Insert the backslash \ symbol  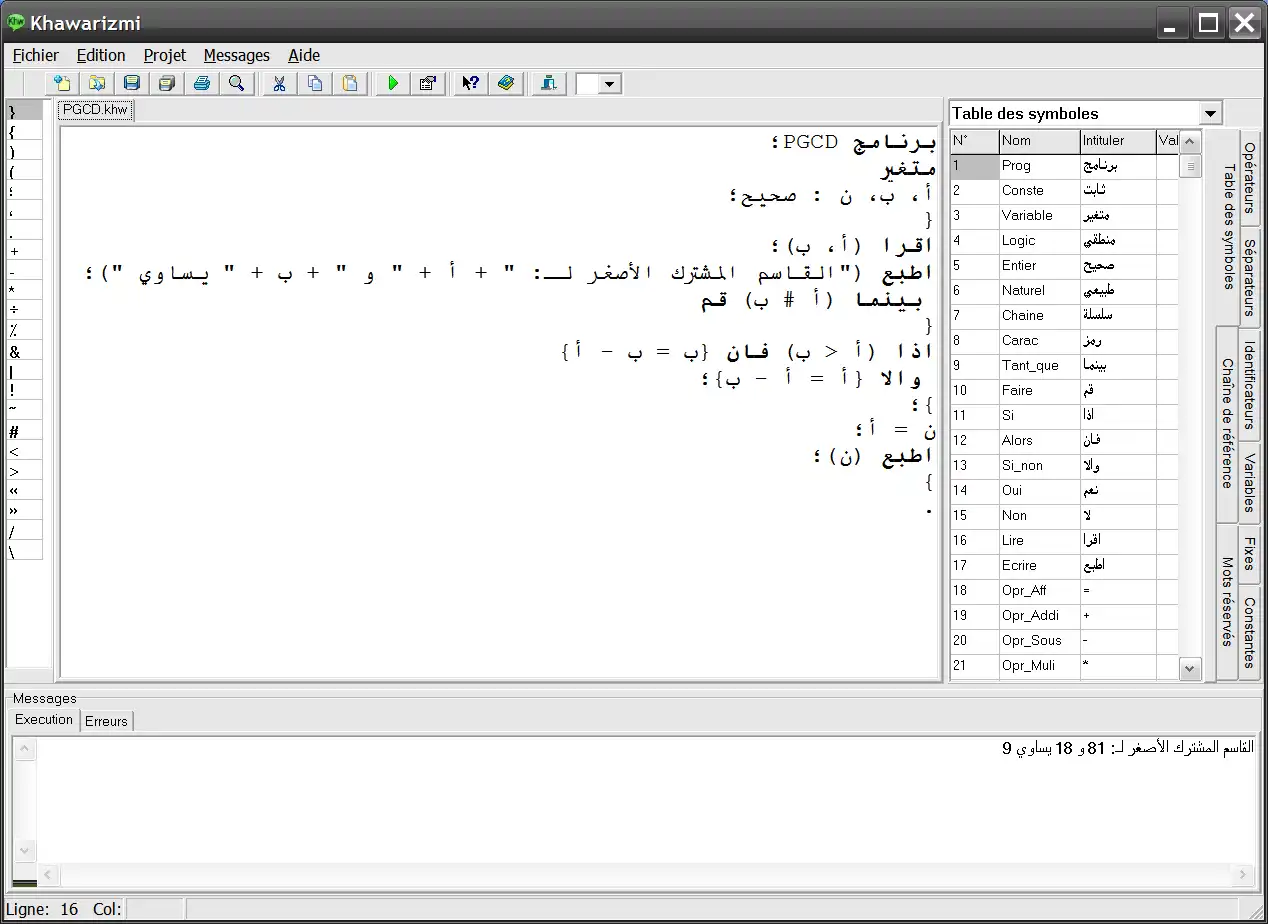coord(24,551)
